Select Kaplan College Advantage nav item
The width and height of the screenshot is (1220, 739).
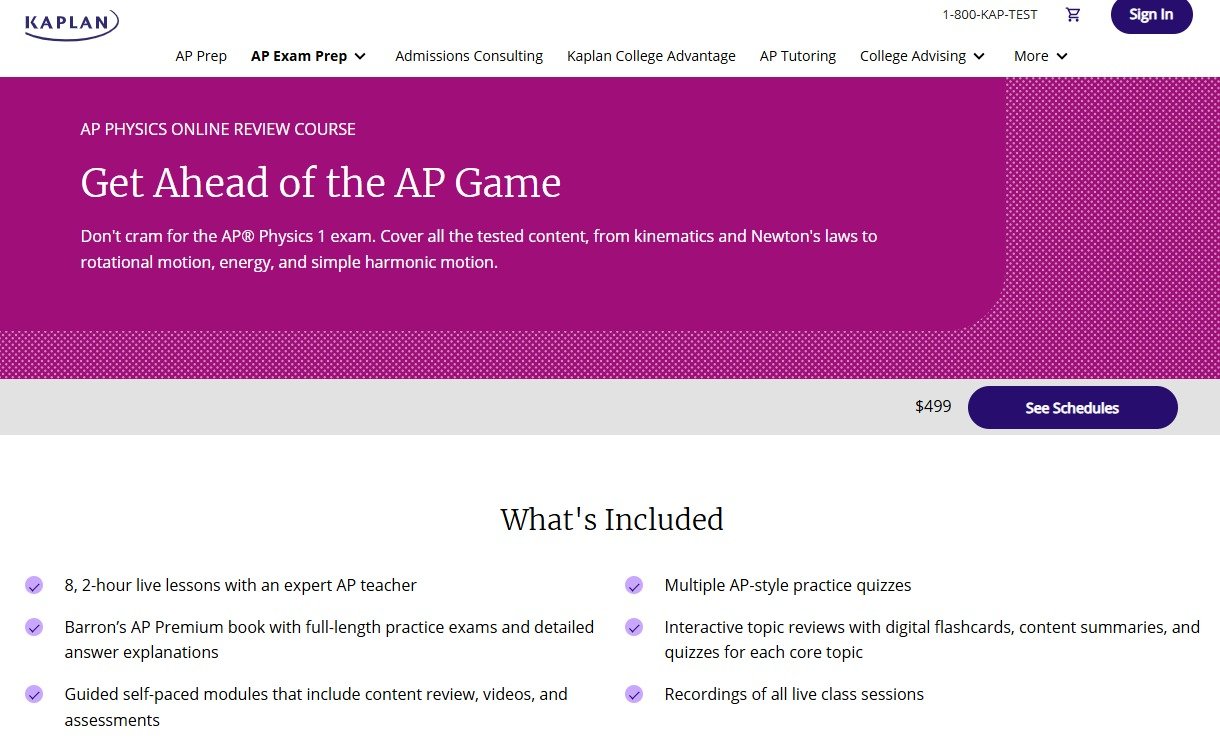(x=651, y=56)
